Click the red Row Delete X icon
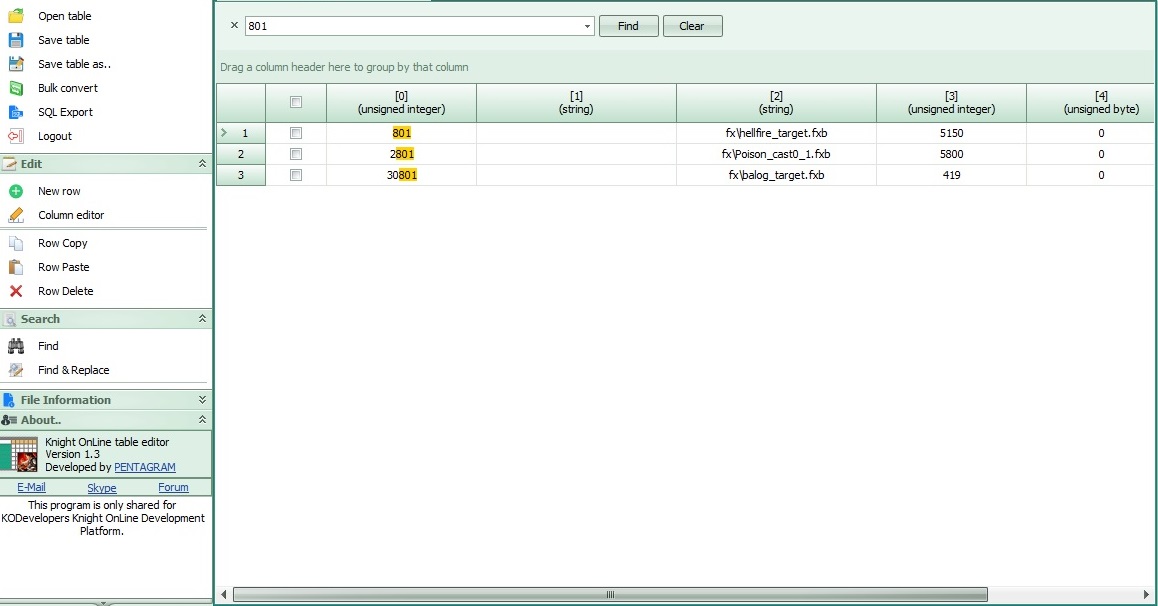This screenshot has width=1158, height=606. pos(16,291)
